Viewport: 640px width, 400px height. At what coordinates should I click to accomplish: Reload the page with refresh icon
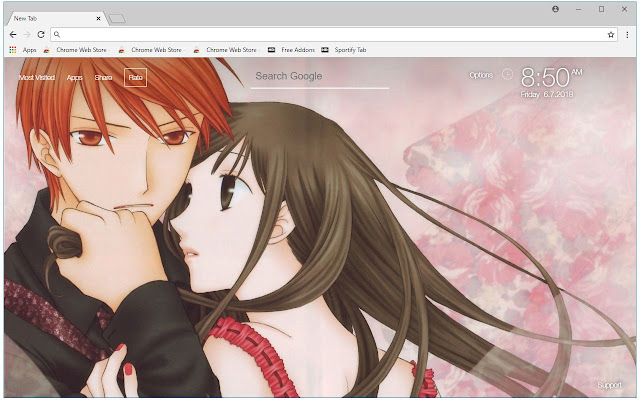[x=41, y=35]
